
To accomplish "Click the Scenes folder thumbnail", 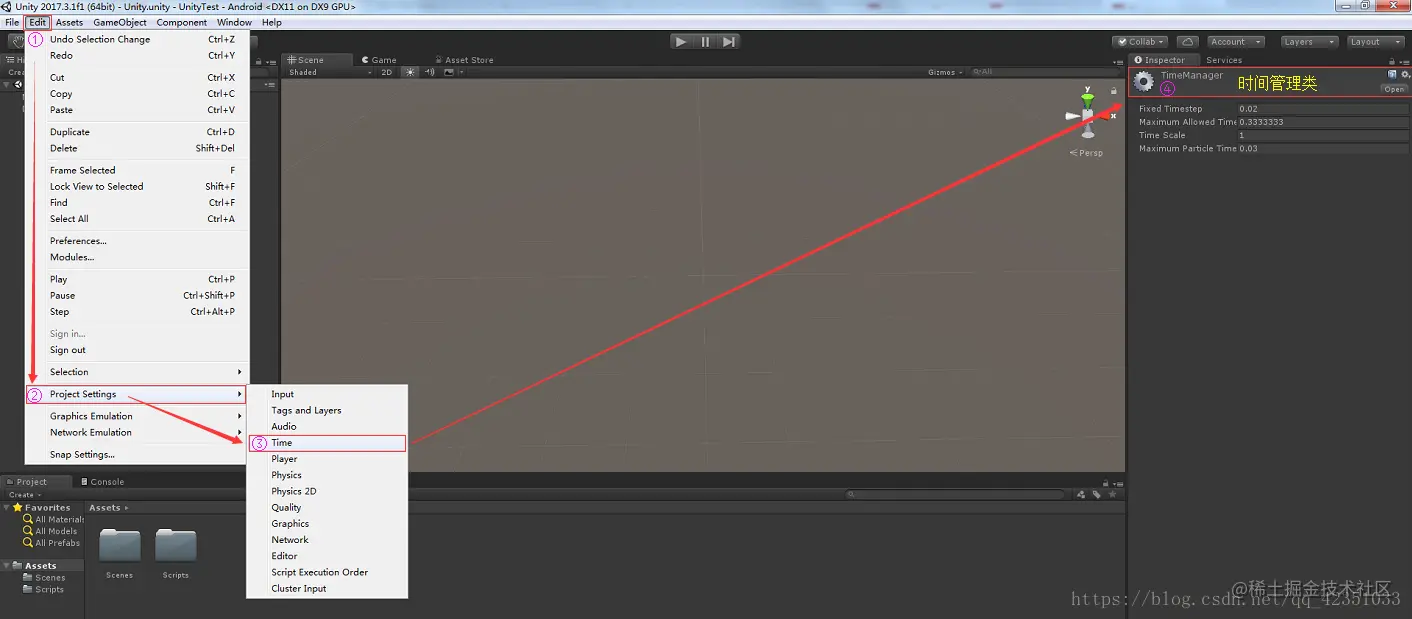I will coord(120,546).
